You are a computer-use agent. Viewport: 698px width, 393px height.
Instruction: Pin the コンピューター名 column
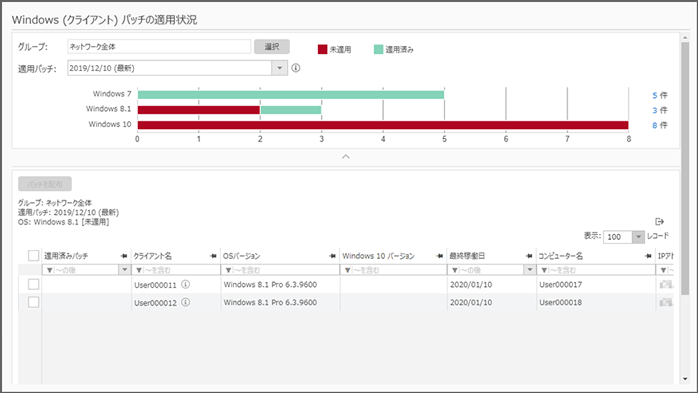[x=648, y=256]
